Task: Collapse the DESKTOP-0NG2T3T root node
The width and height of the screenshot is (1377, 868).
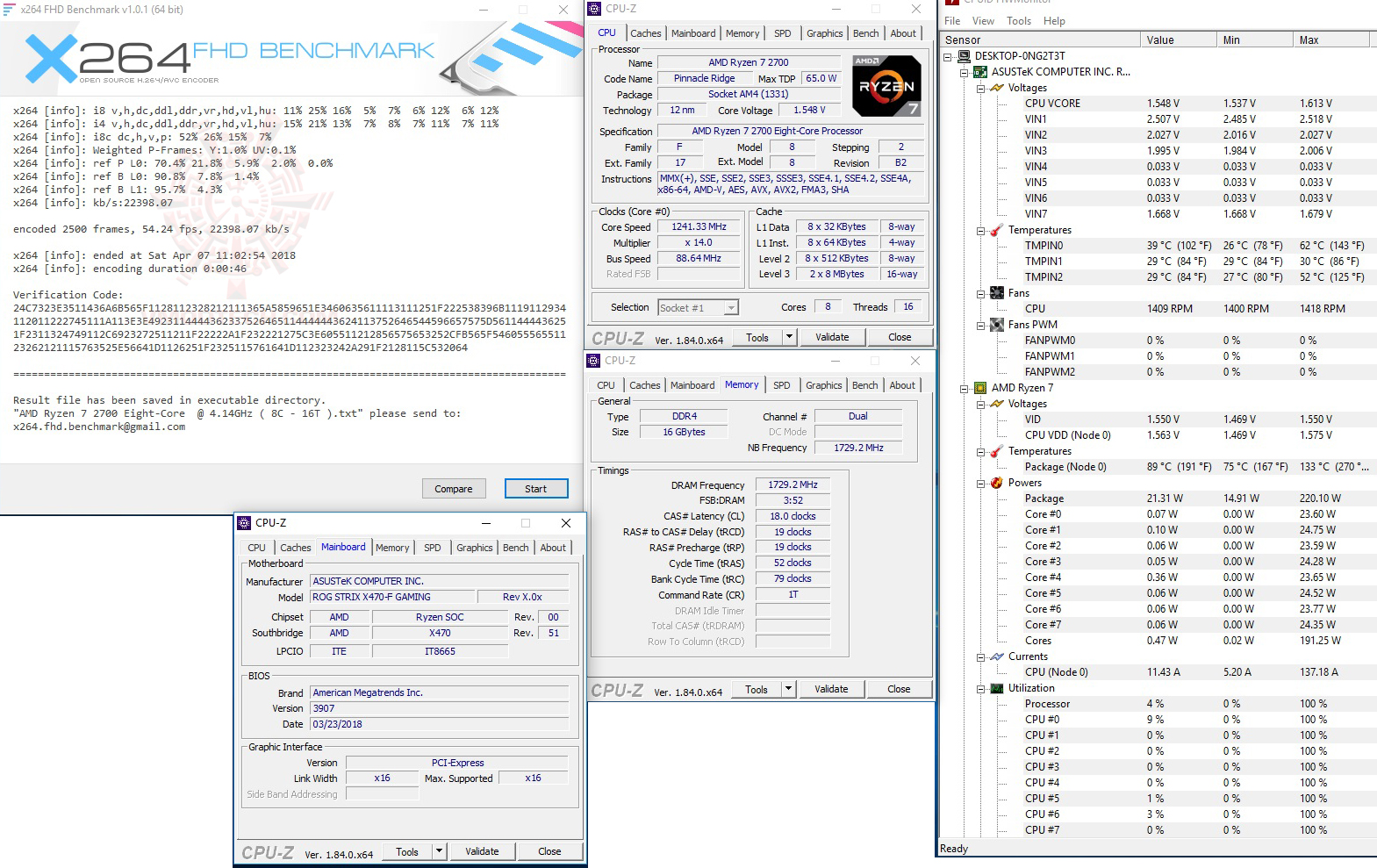Action: click(x=948, y=56)
